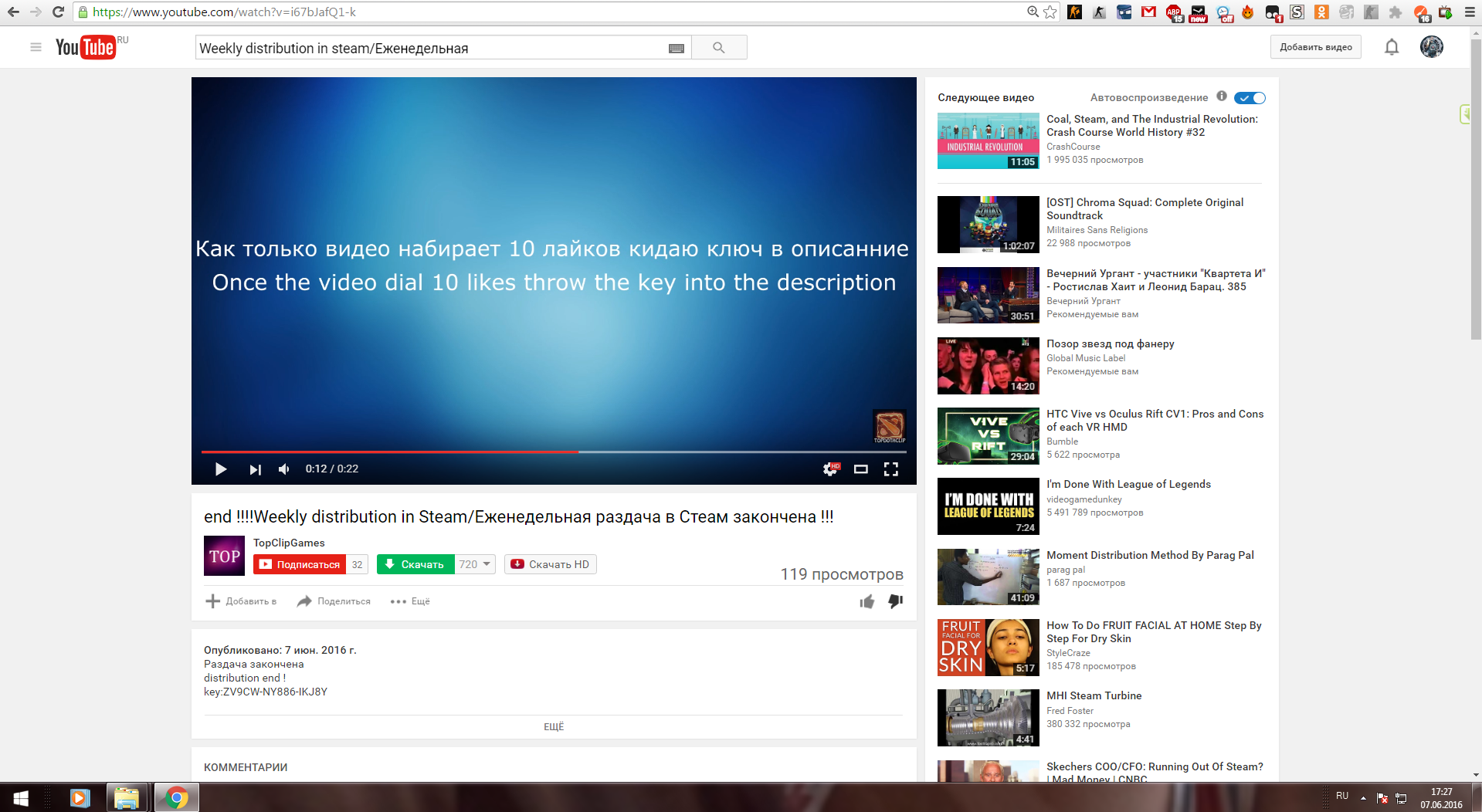The height and width of the screenshot is (812, 1482).
Task: Click the search magnifier button
Action: pyautogui.click(x=719, y=48)
